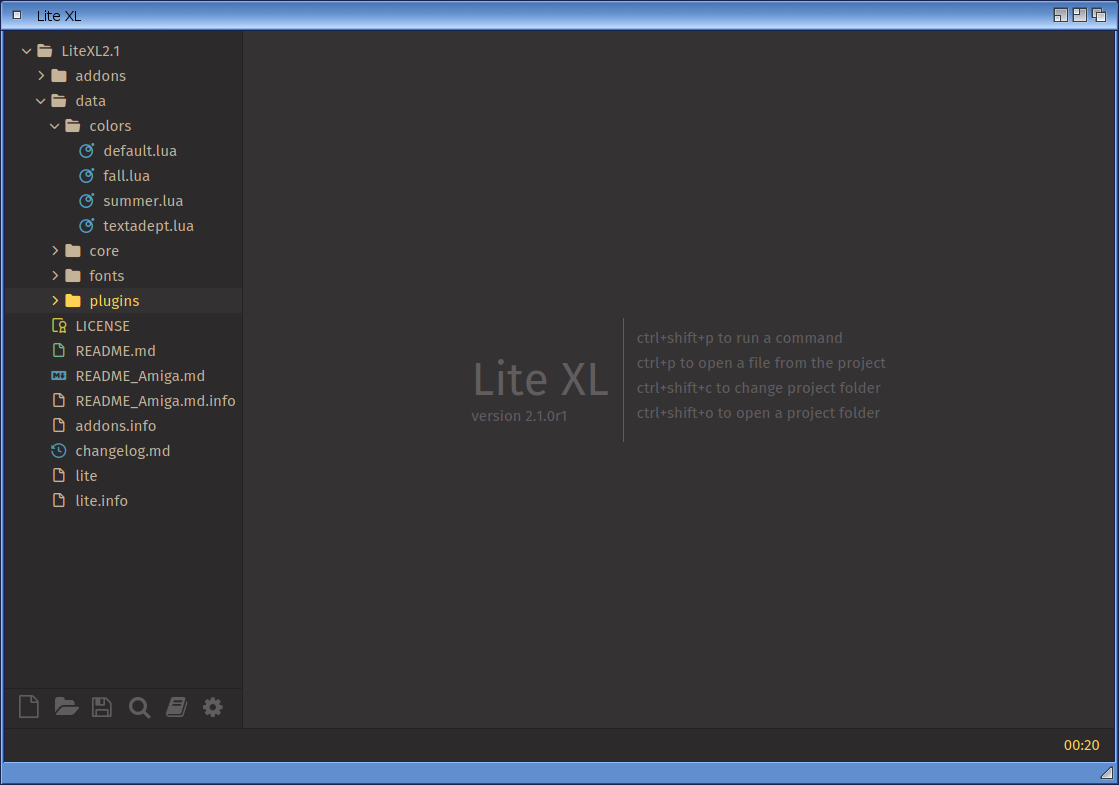Expand the core folder chevron
Image resolution: width=1119 pixels, height=785 pixels.
coord(55,250)
